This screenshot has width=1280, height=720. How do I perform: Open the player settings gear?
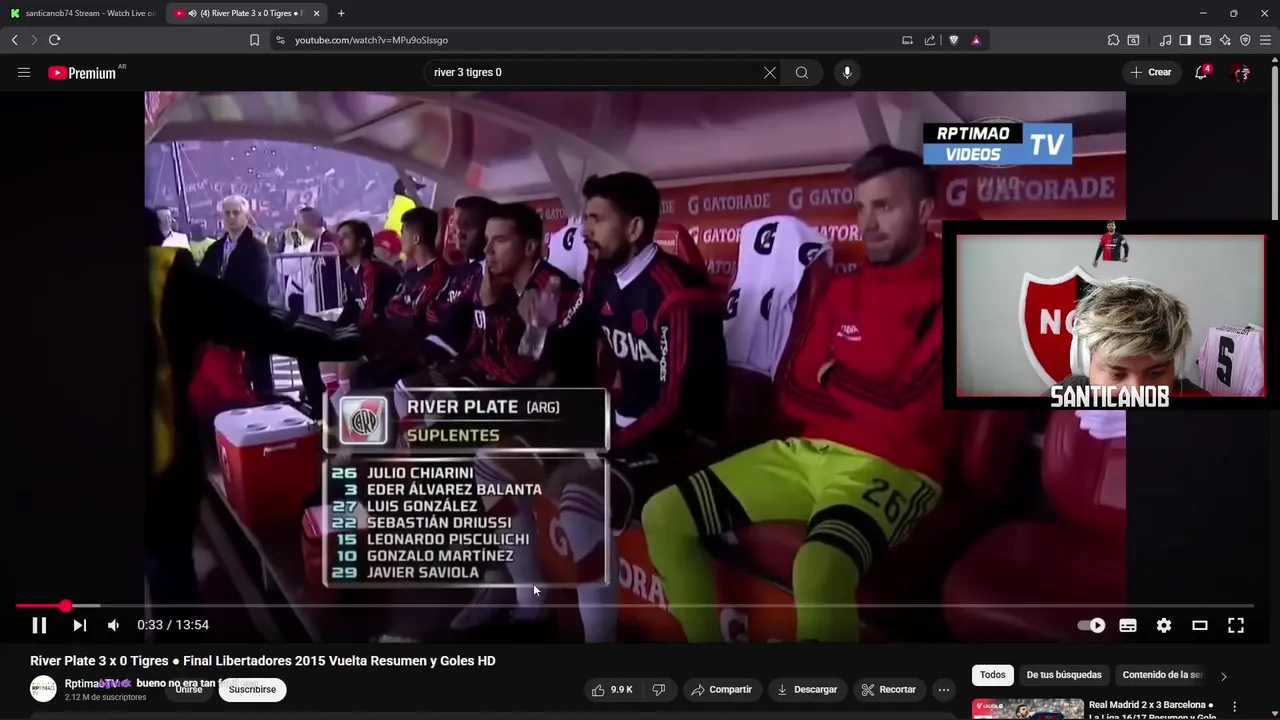coord(1164,625)
